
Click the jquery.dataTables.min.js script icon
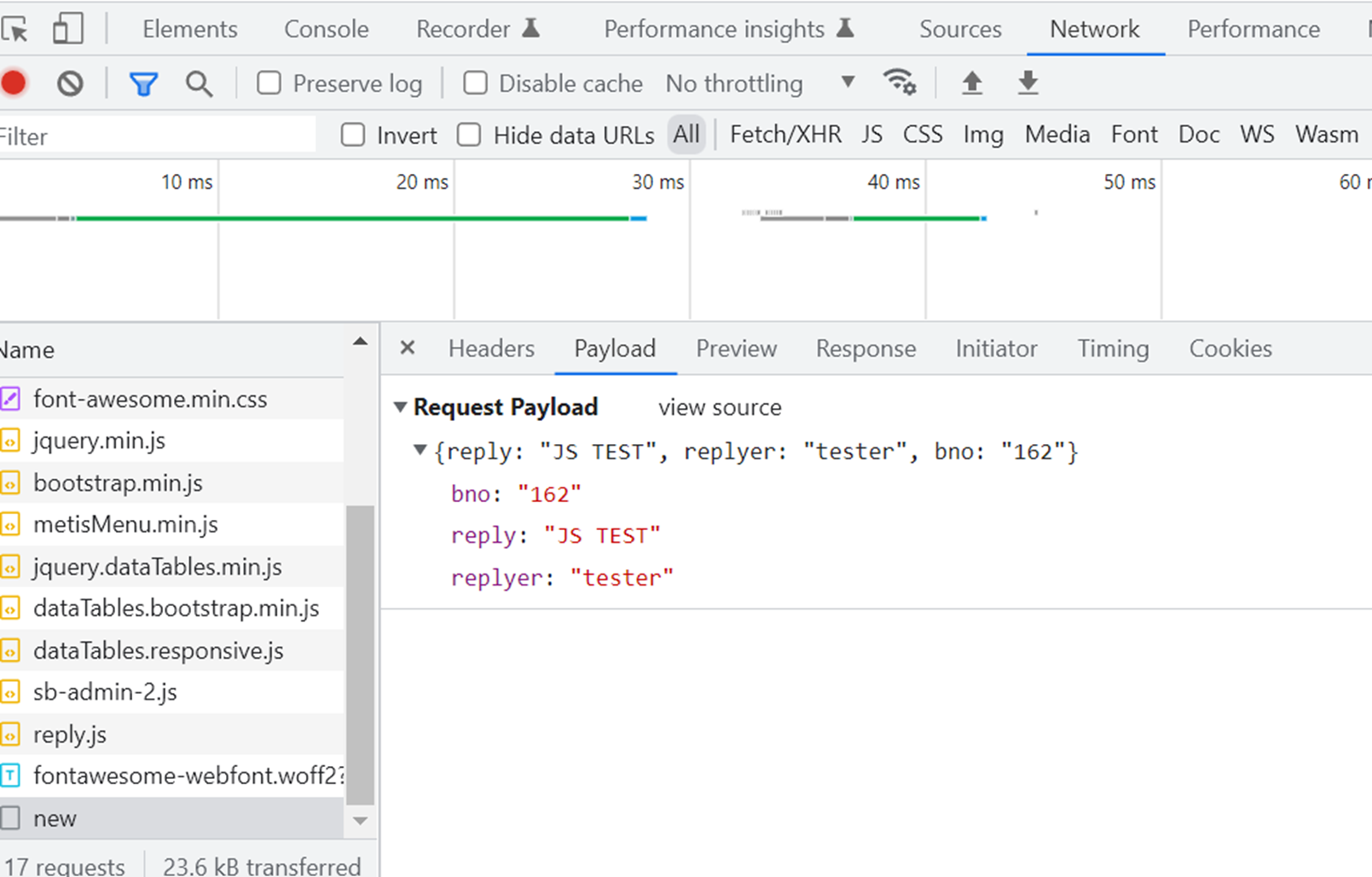[10, 567]
